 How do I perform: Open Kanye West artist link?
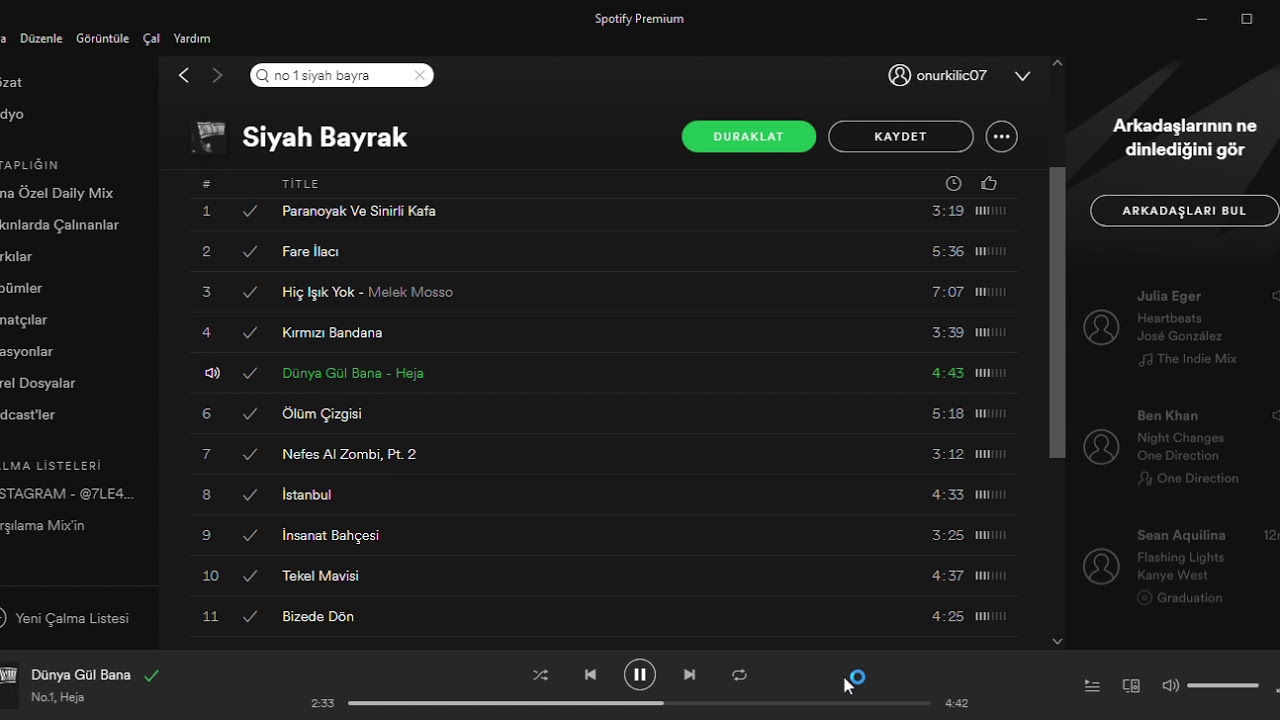1172,575
